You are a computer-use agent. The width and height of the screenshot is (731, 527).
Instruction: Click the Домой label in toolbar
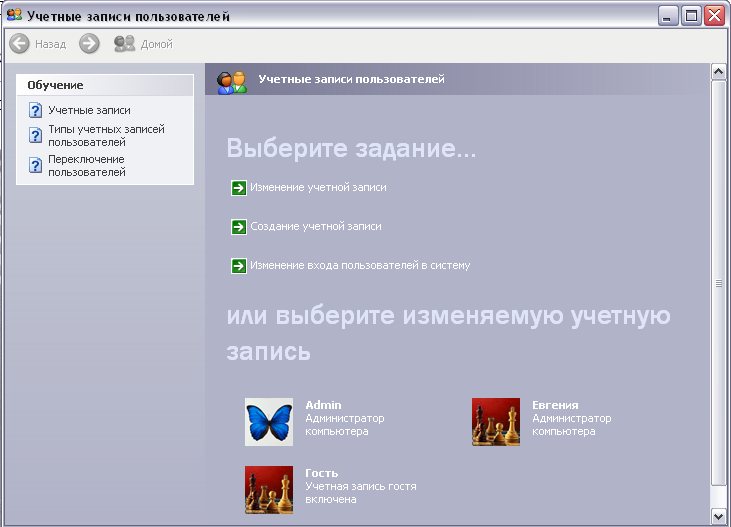click(x=157, y=44)
